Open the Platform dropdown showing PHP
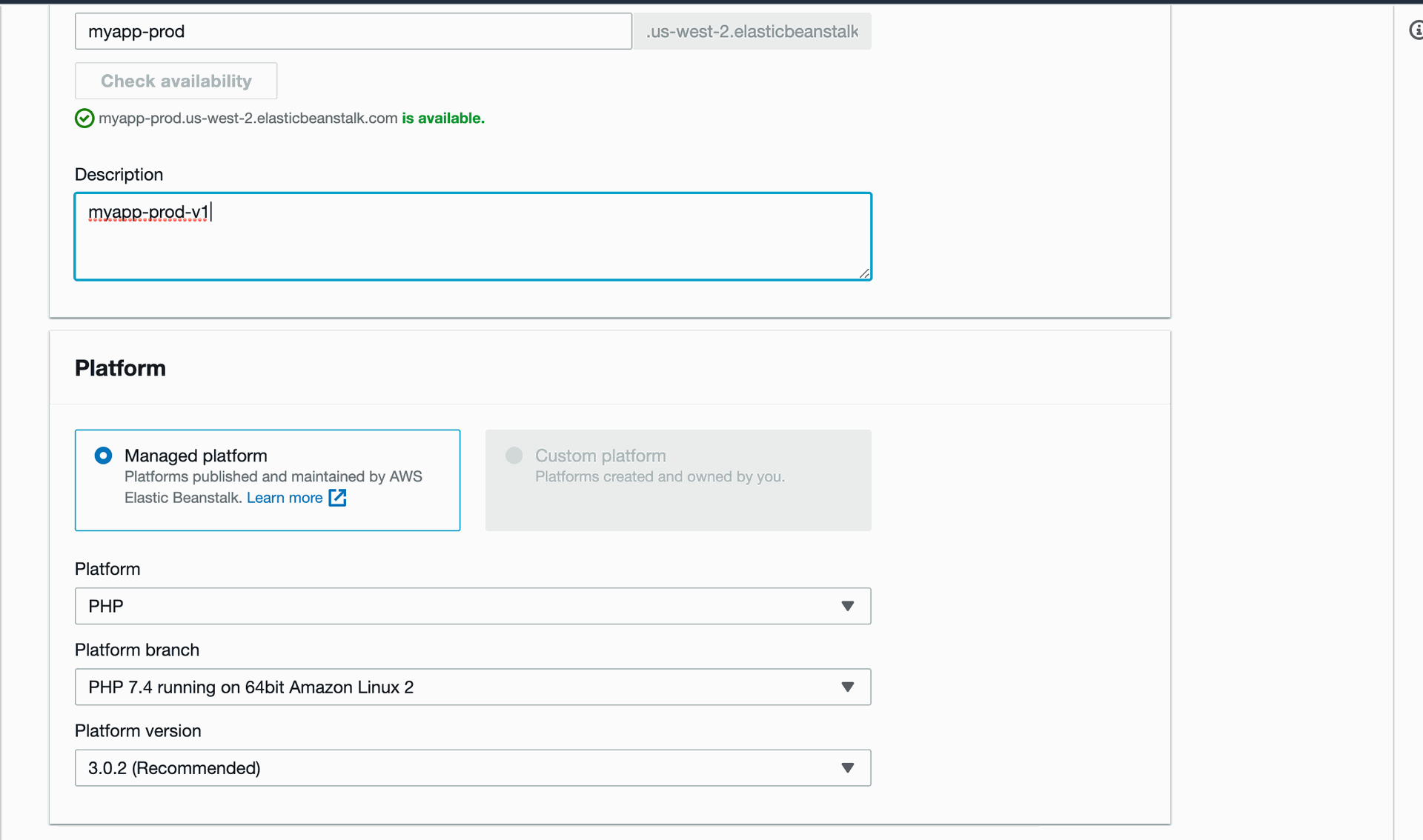1423x840 pixels. 473,606
